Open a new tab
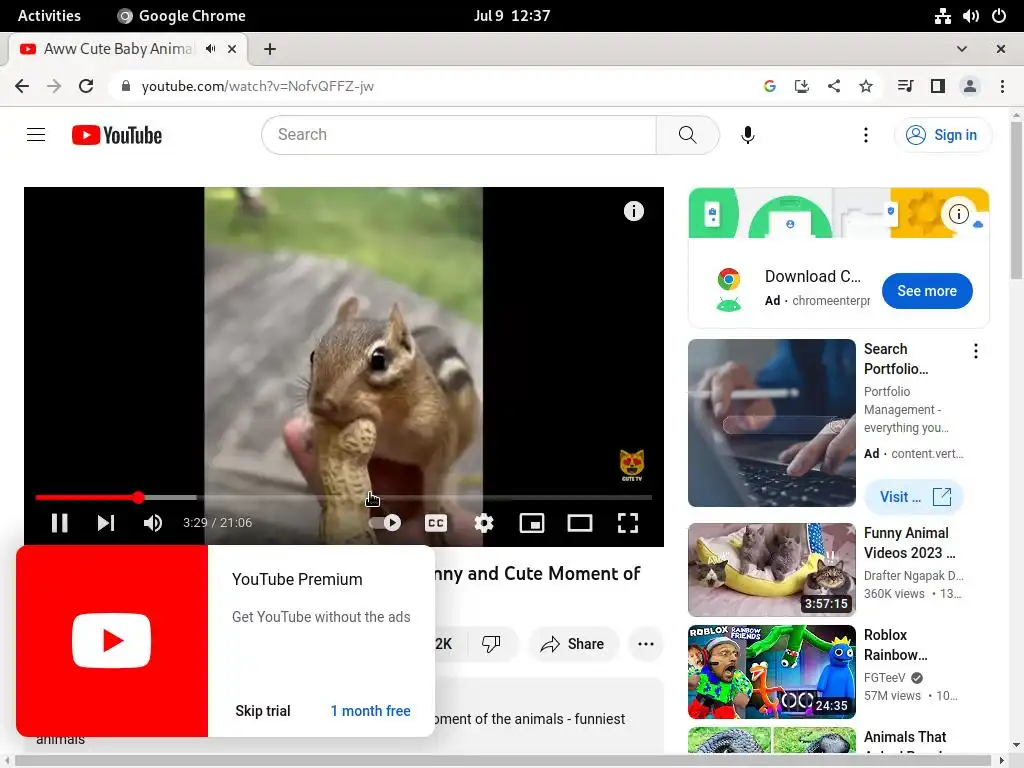The height and width of the screenshot is (768, 1024). pyautogui.click(x=270, y=49)
